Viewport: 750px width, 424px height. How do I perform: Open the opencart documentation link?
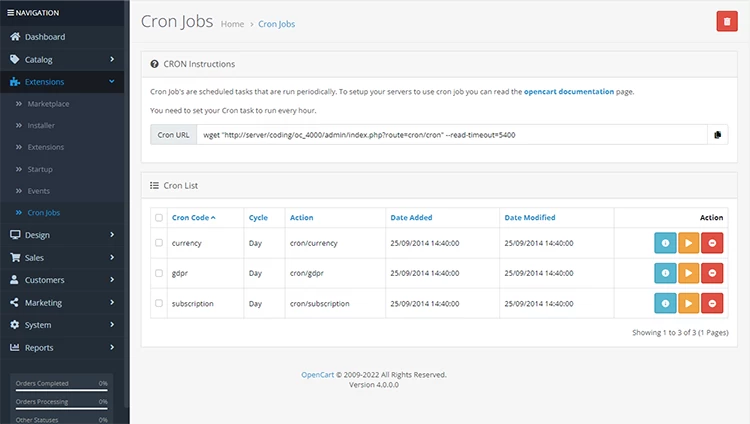(569, 91)
